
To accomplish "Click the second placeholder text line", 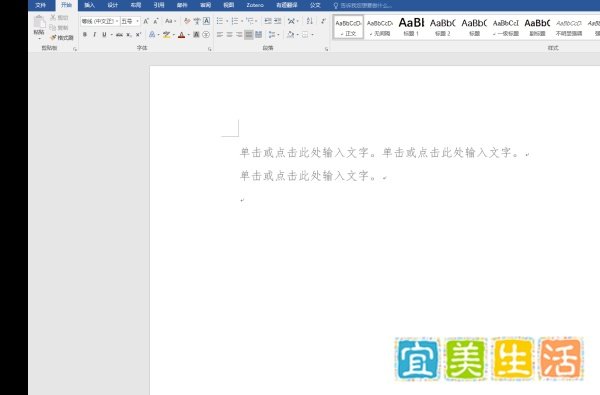I will click(x=308, y=176).
